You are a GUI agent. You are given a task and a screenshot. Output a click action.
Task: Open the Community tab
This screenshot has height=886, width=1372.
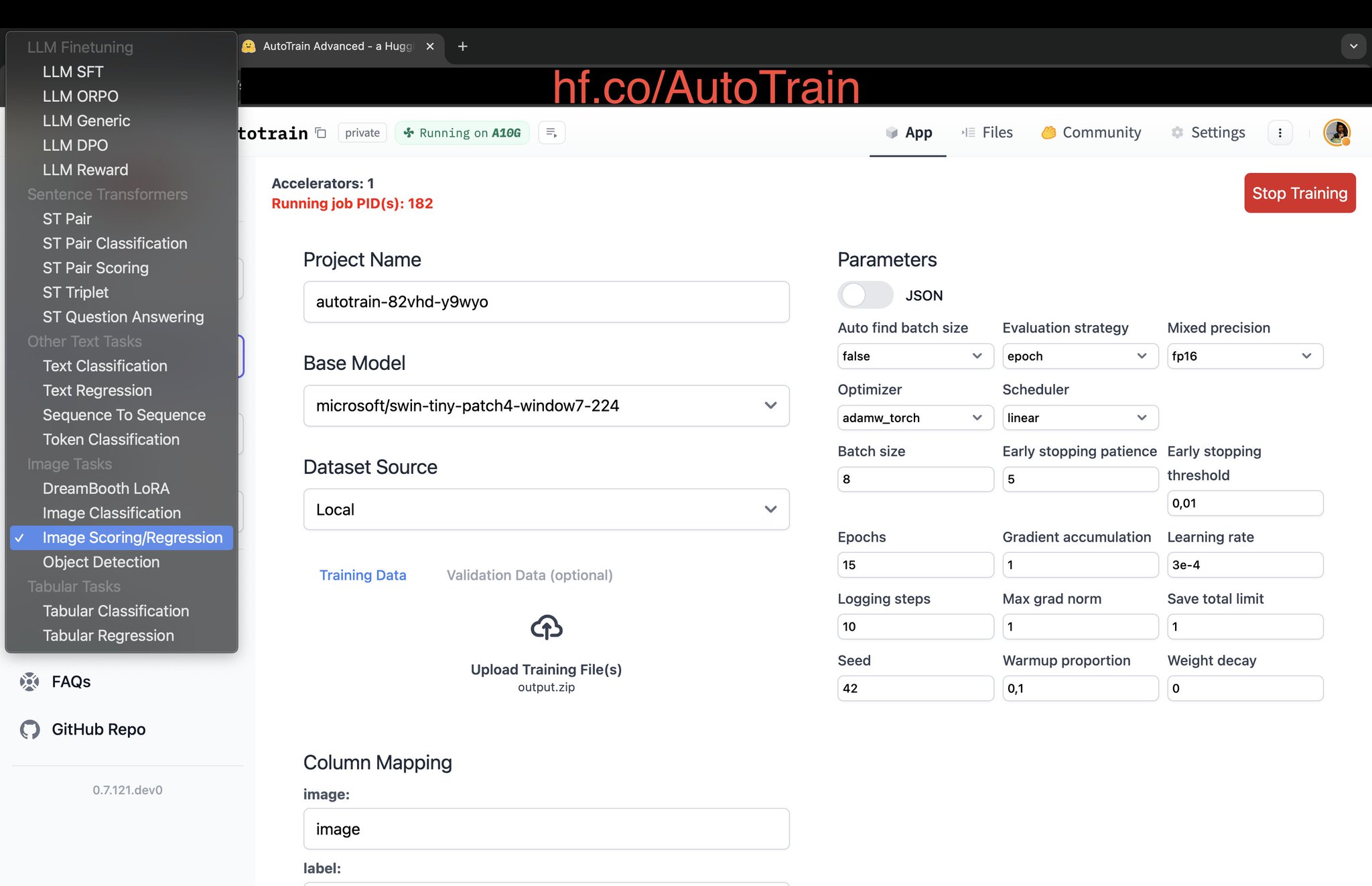1091,133
